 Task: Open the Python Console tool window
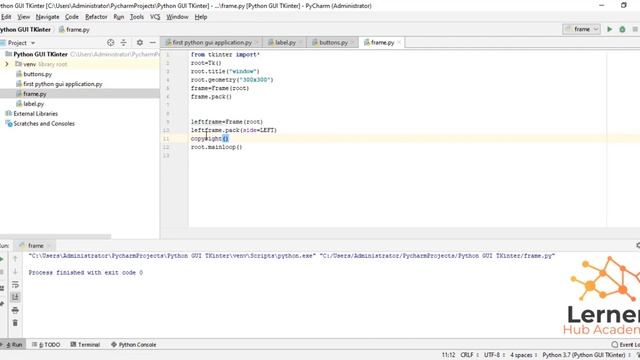(x=133, y=344)
